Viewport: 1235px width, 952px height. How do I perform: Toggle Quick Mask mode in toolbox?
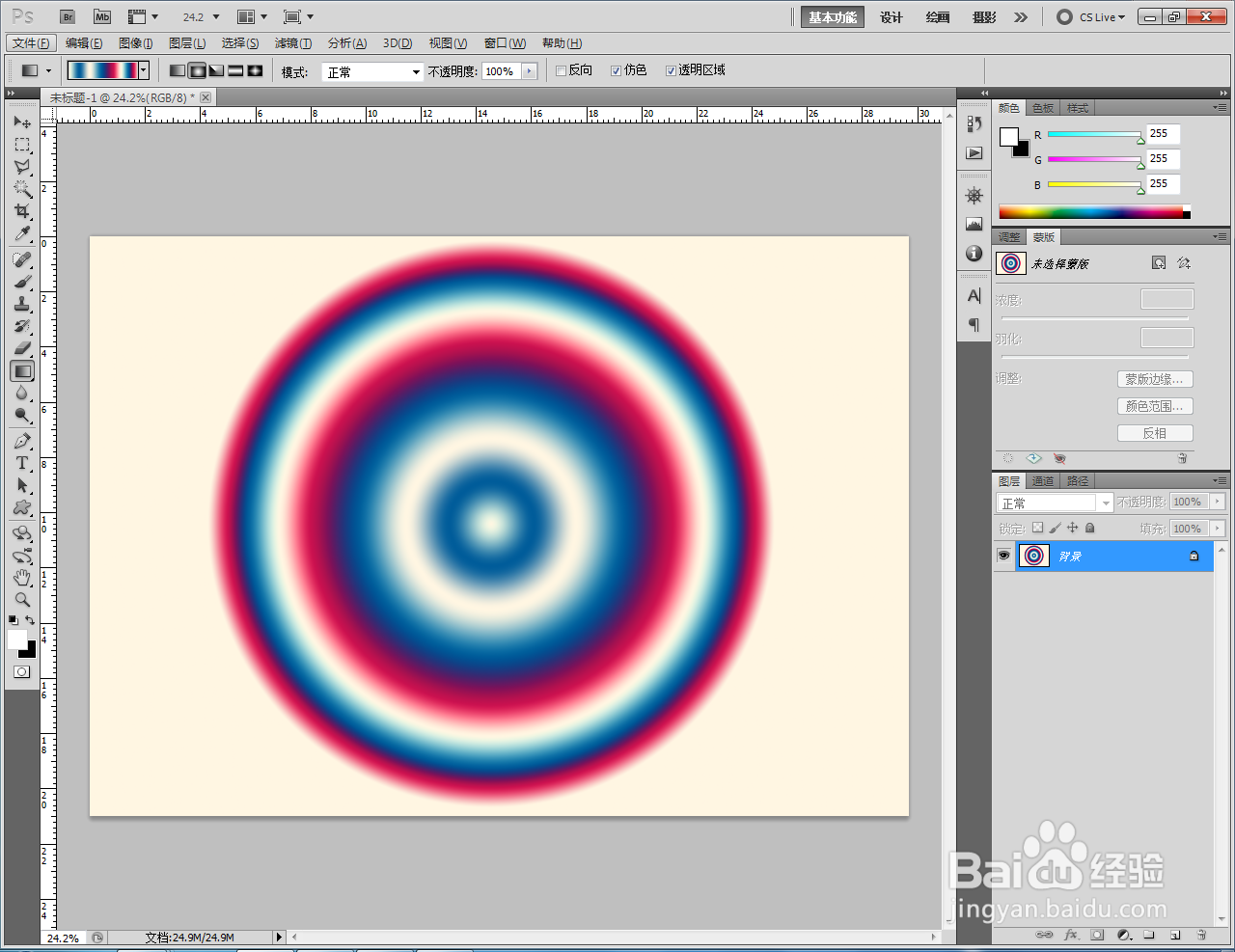22,671
